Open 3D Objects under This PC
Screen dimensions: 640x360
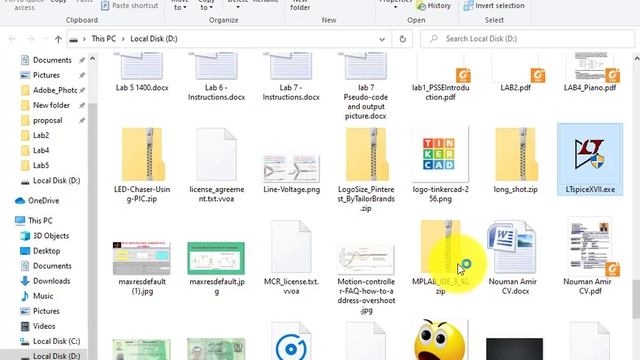click(x=51, y=236)
